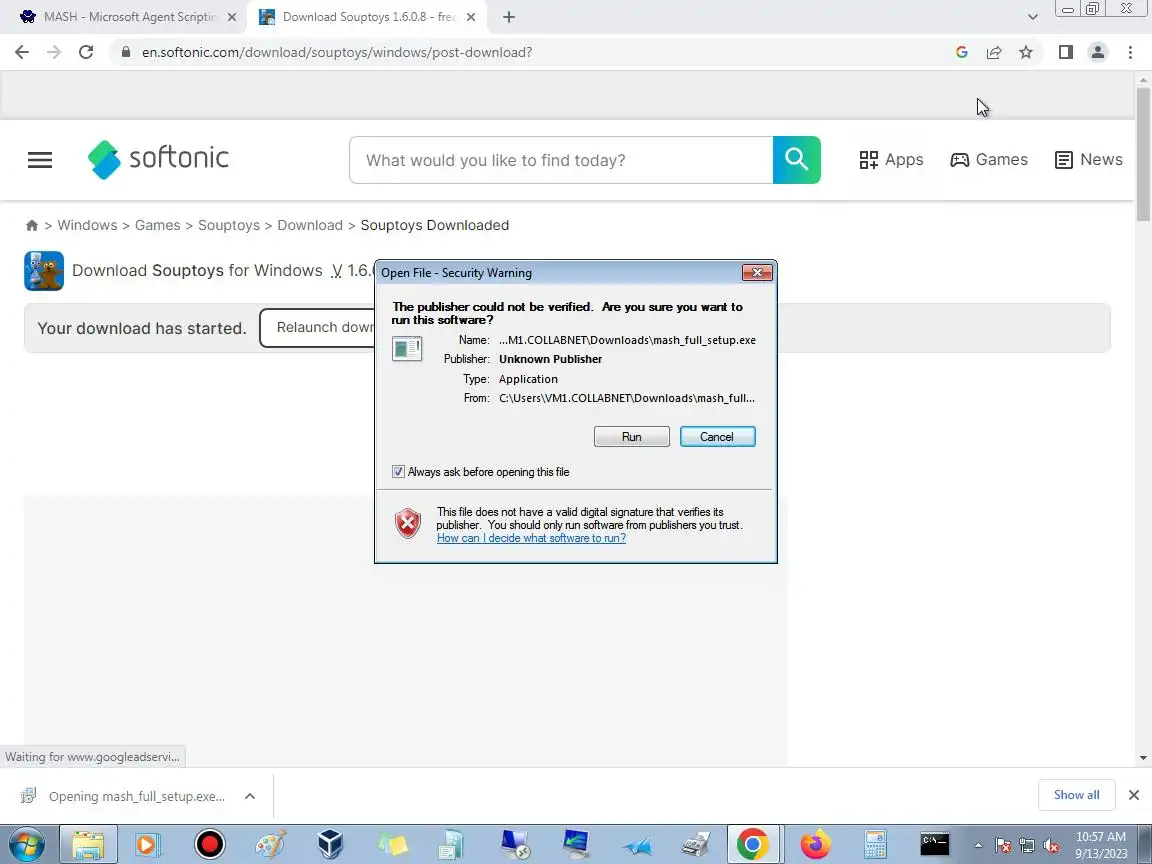Open the Windows breadcrumb link
This screenshot has width=1152, height=864.
(87, 226)
